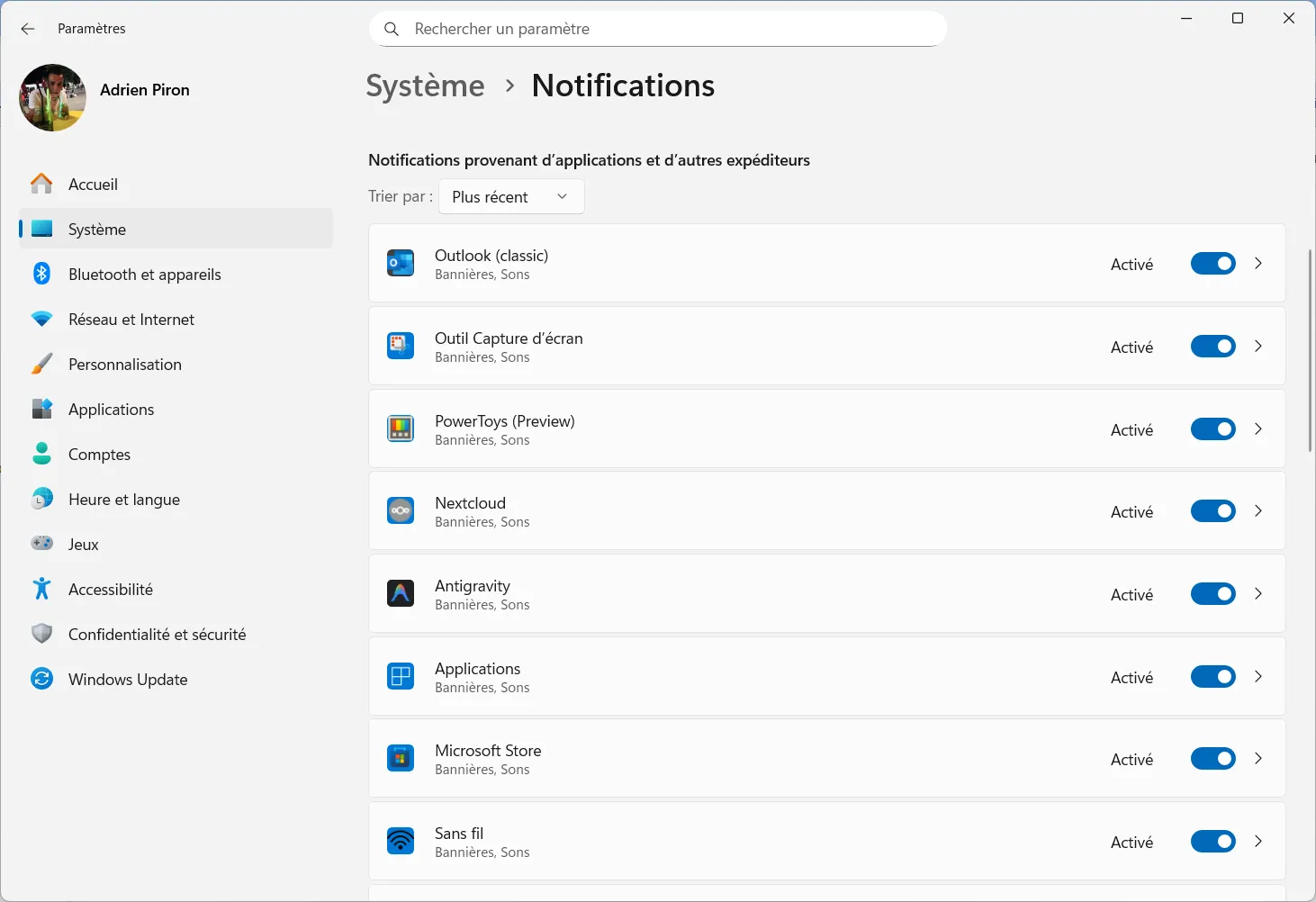Toggle off PowerToys (Preview) notifications
This screenshot has height=902, width=1316.
point(1212,428)
